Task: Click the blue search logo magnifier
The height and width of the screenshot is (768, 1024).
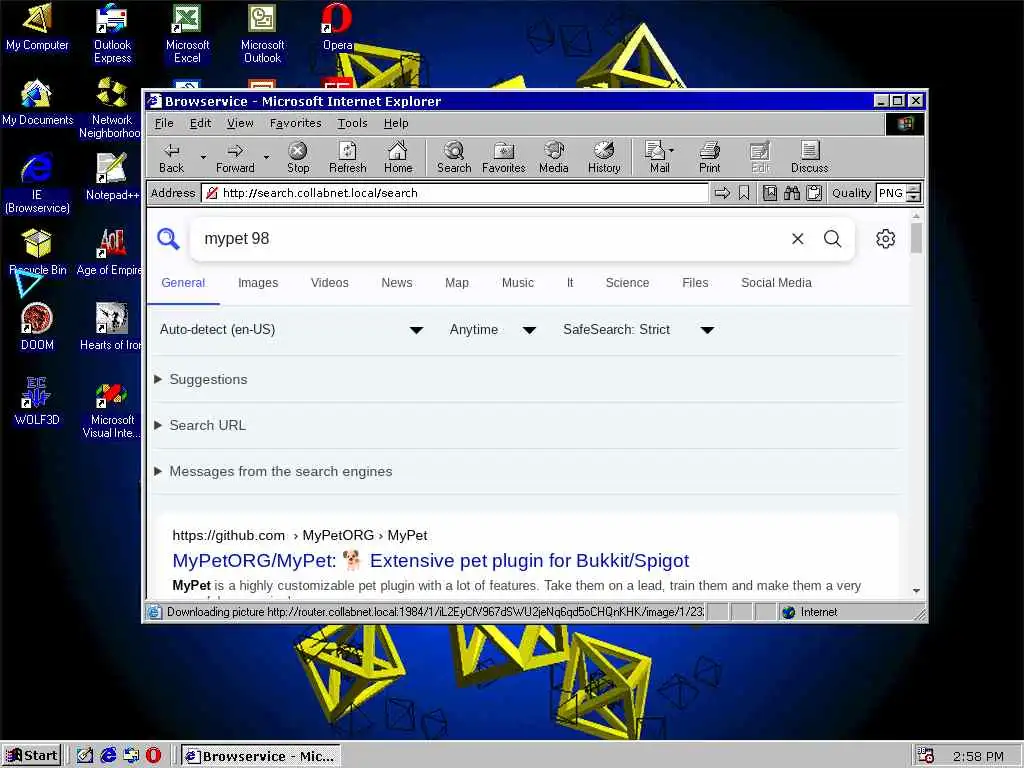Action: (168, 238)
